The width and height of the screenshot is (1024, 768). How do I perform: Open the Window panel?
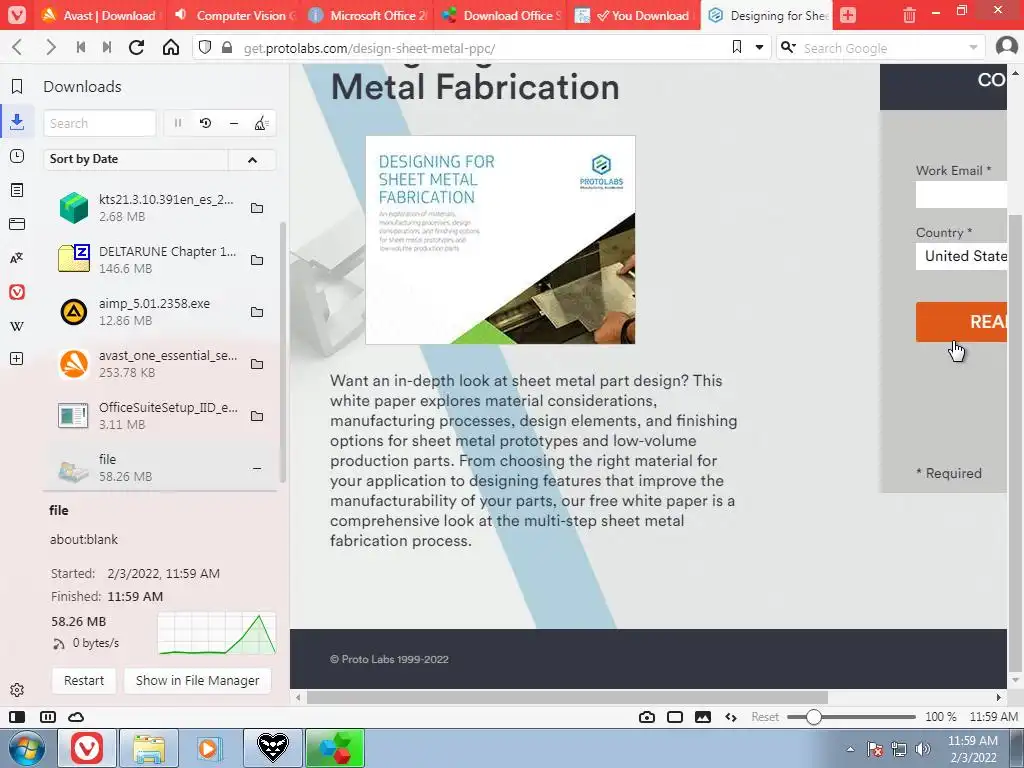point(17,224)
